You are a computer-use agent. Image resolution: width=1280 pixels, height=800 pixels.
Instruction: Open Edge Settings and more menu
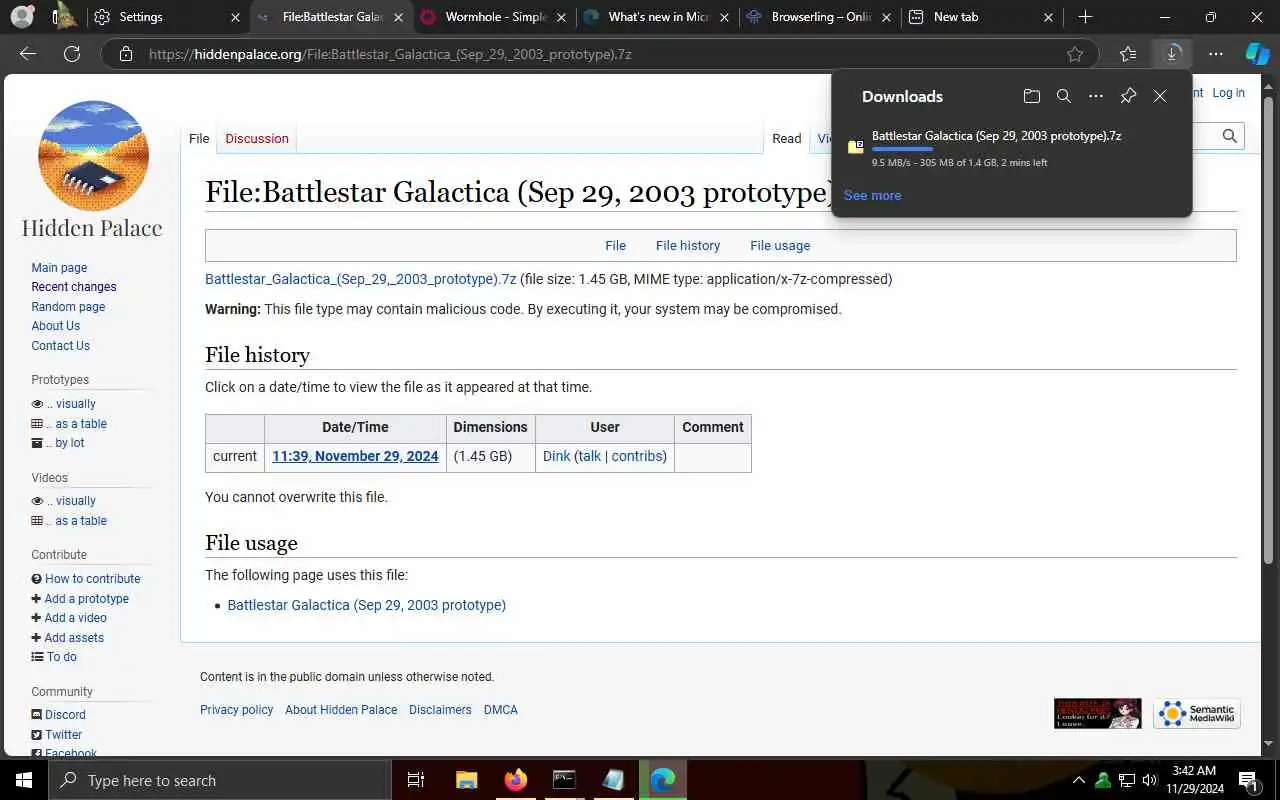1216,54
